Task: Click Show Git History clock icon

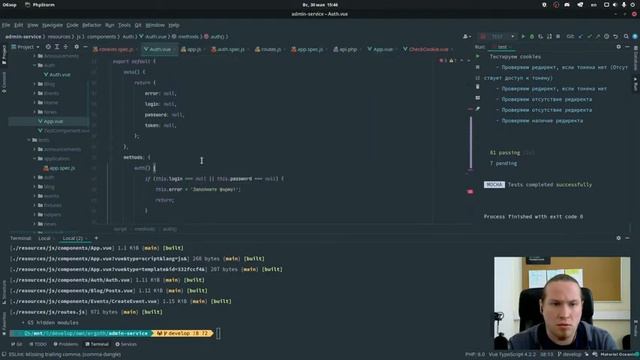Action: 607,36
